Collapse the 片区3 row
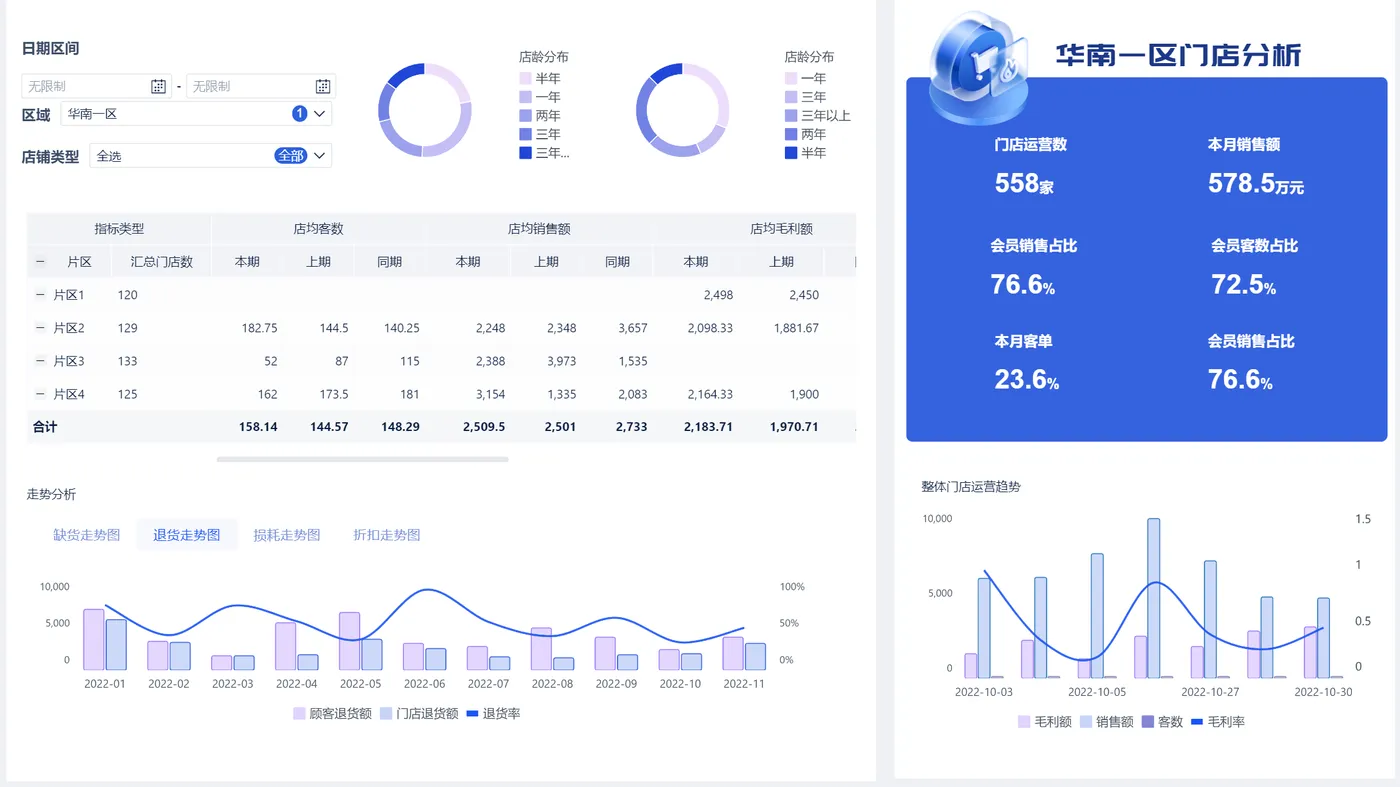Screen dimensions: 1400x787 [x=40, y=361]
